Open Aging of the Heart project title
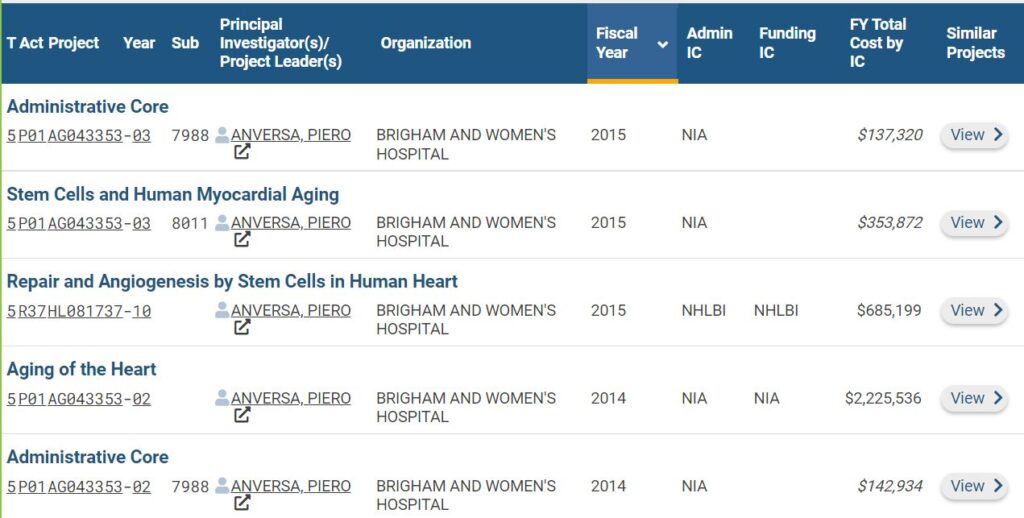The width and height of the screenshot is (1024, 518). tap(81, 369)
